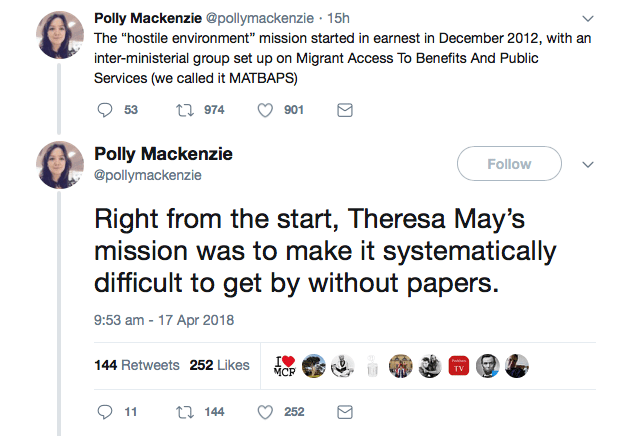Expand more options chevron beside Follow
This screenshot has width=635, height=436.
point(588,164)
